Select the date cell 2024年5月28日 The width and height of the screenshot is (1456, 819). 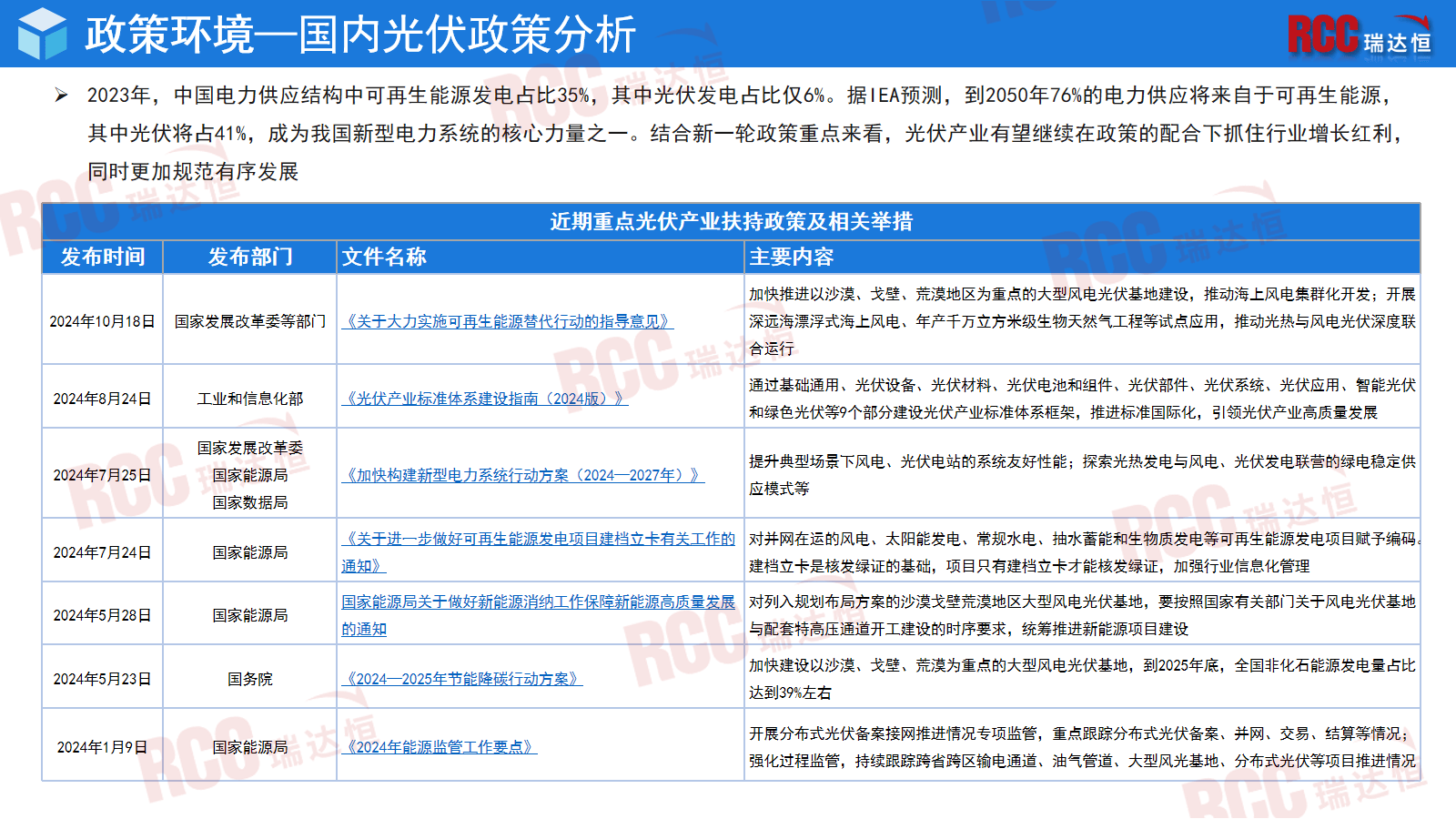click(103, 615)
